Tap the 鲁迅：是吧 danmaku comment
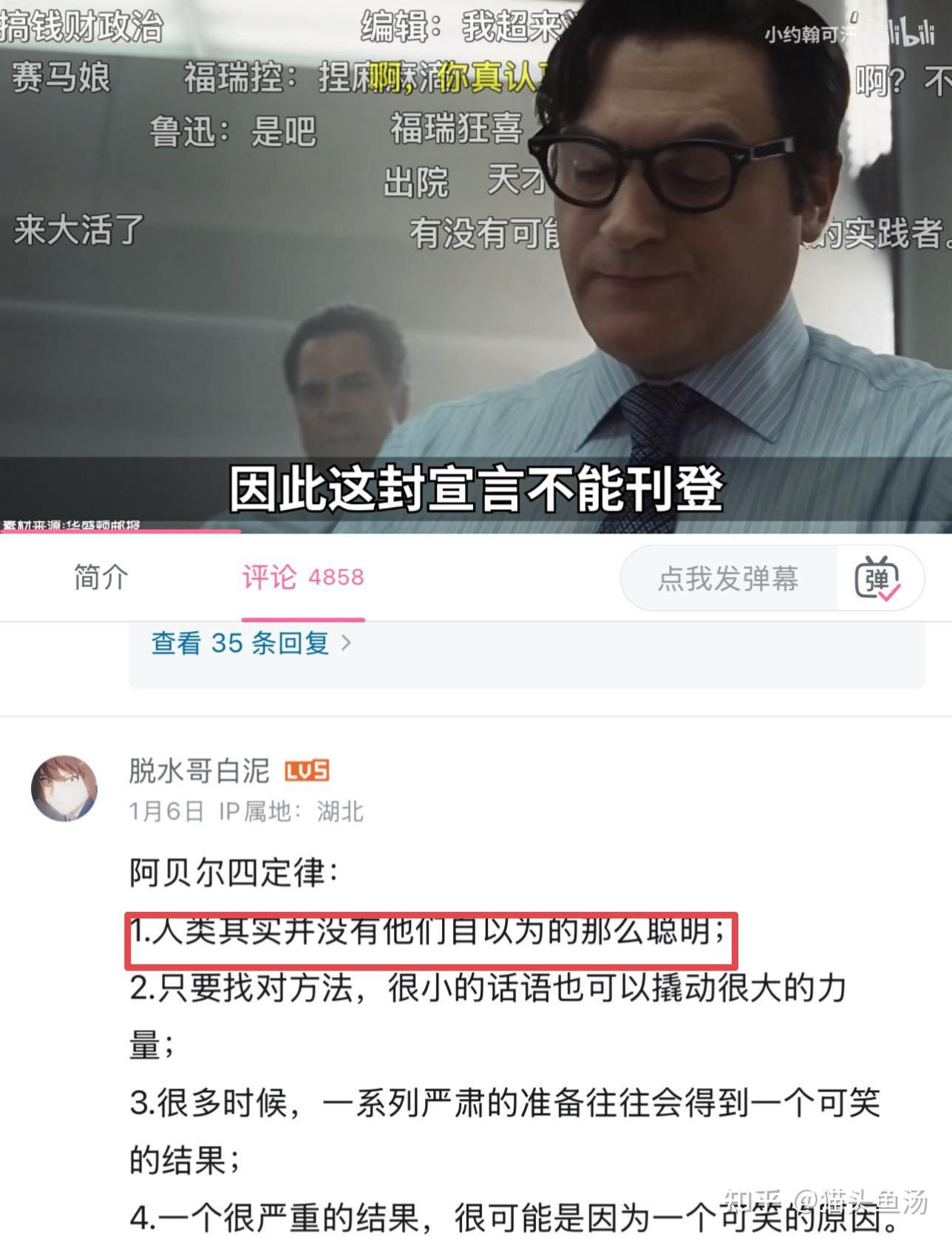Image resolution: width=952 pixels, height=1240 pixels. [234, 132]
